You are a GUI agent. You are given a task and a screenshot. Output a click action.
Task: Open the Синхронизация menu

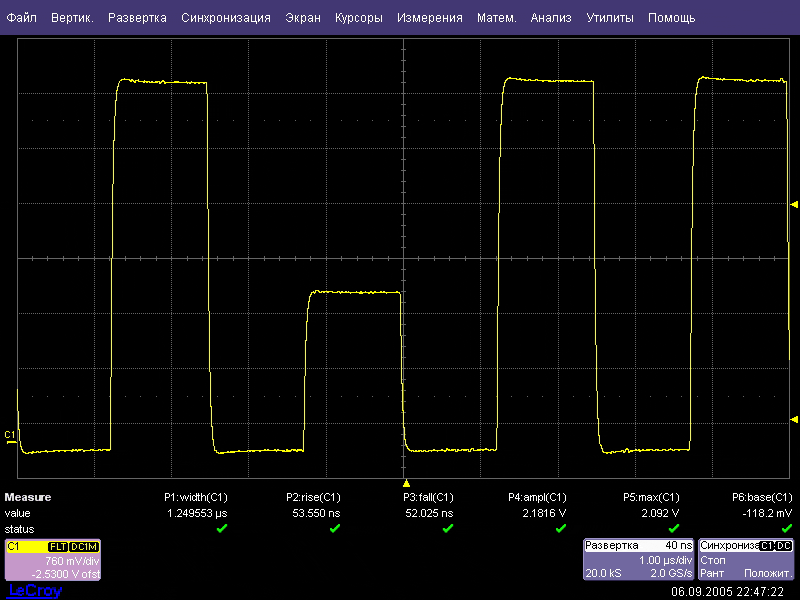[x=226, y=18]
